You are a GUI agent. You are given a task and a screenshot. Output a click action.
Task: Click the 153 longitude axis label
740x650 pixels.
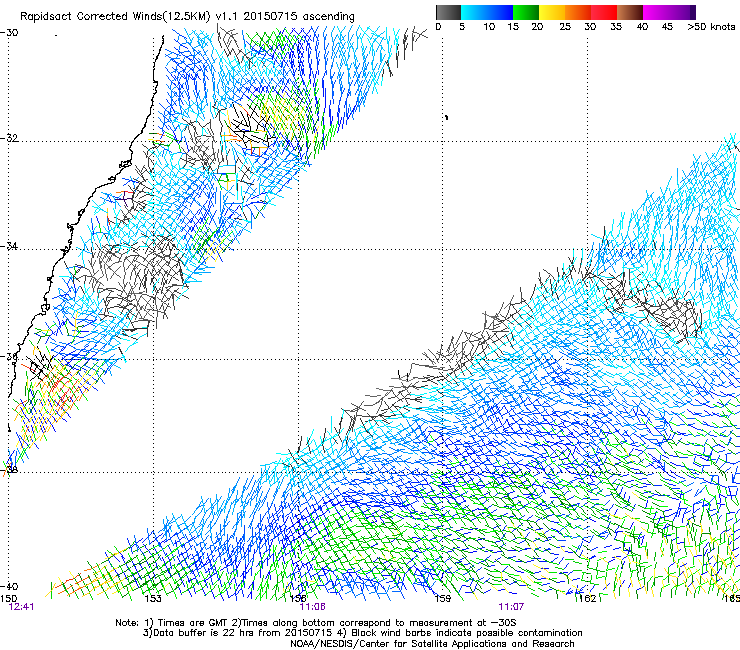(x=153, y=599)
